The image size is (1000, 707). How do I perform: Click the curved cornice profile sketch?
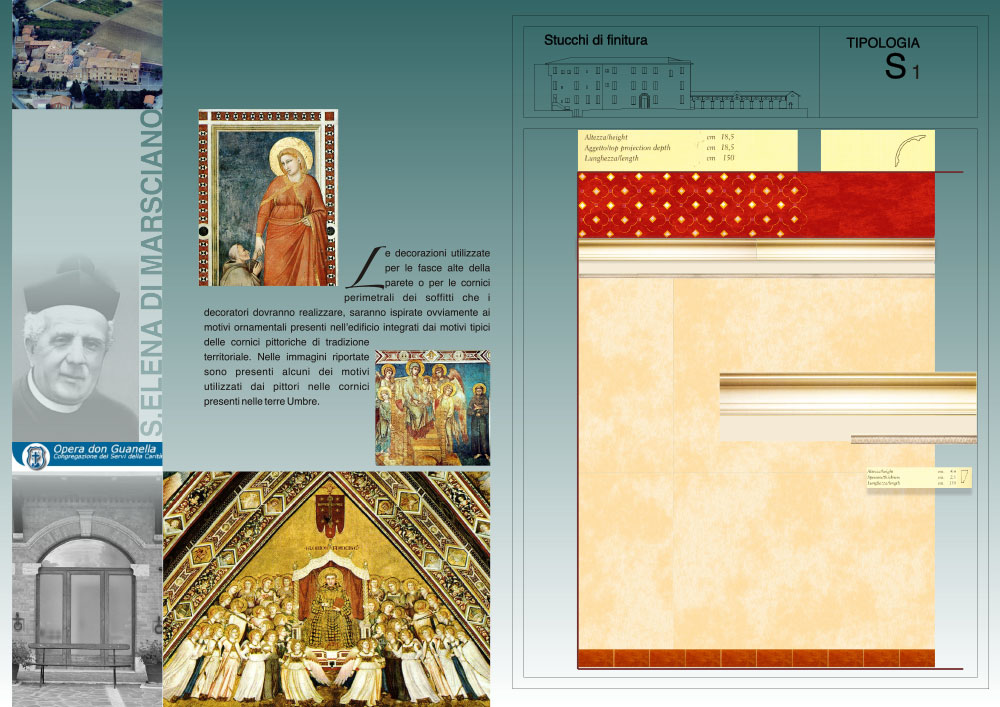point(909,150)
